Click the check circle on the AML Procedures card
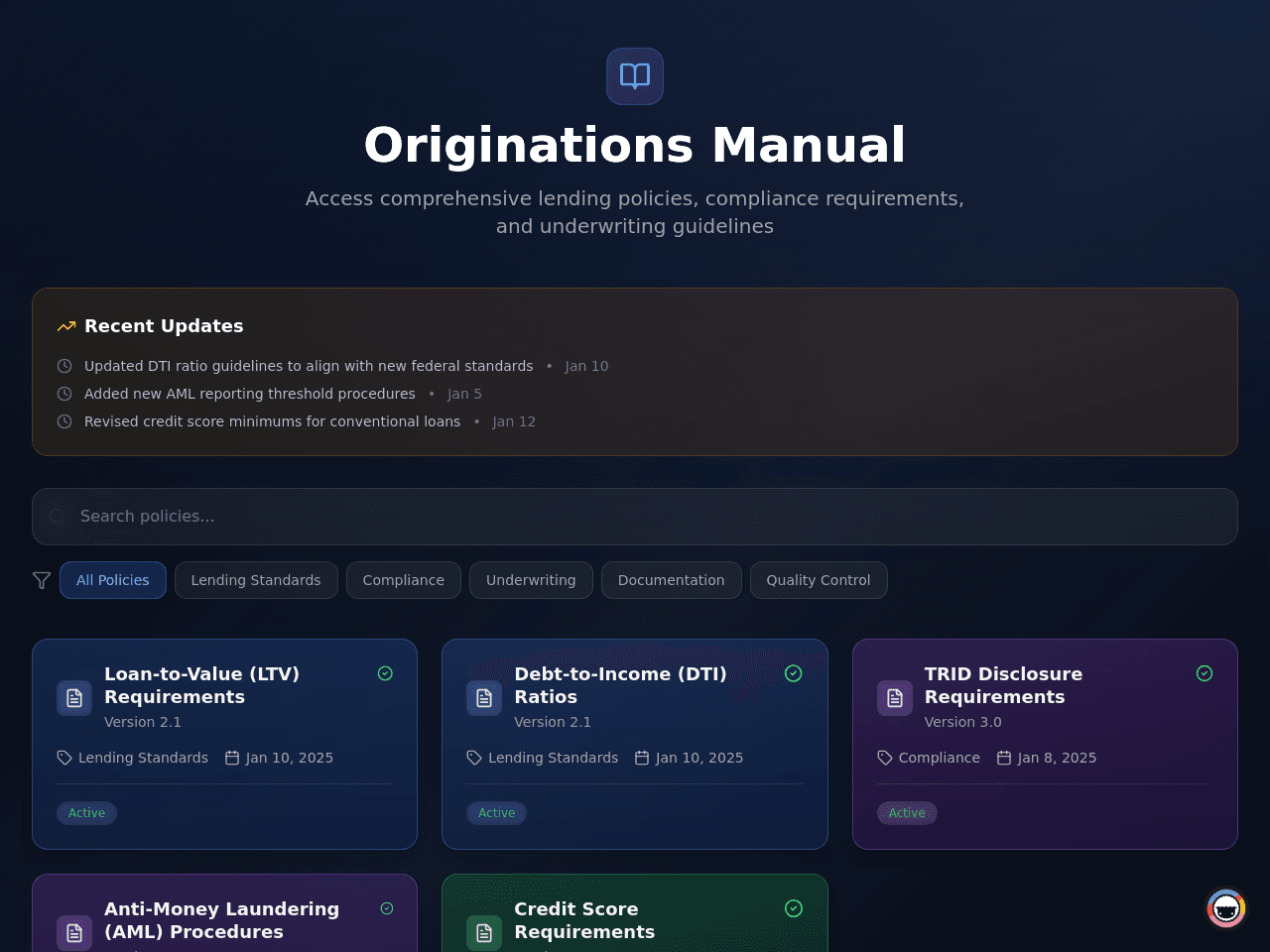Viewport: 1270px width, 952px height. coord(387,908)
